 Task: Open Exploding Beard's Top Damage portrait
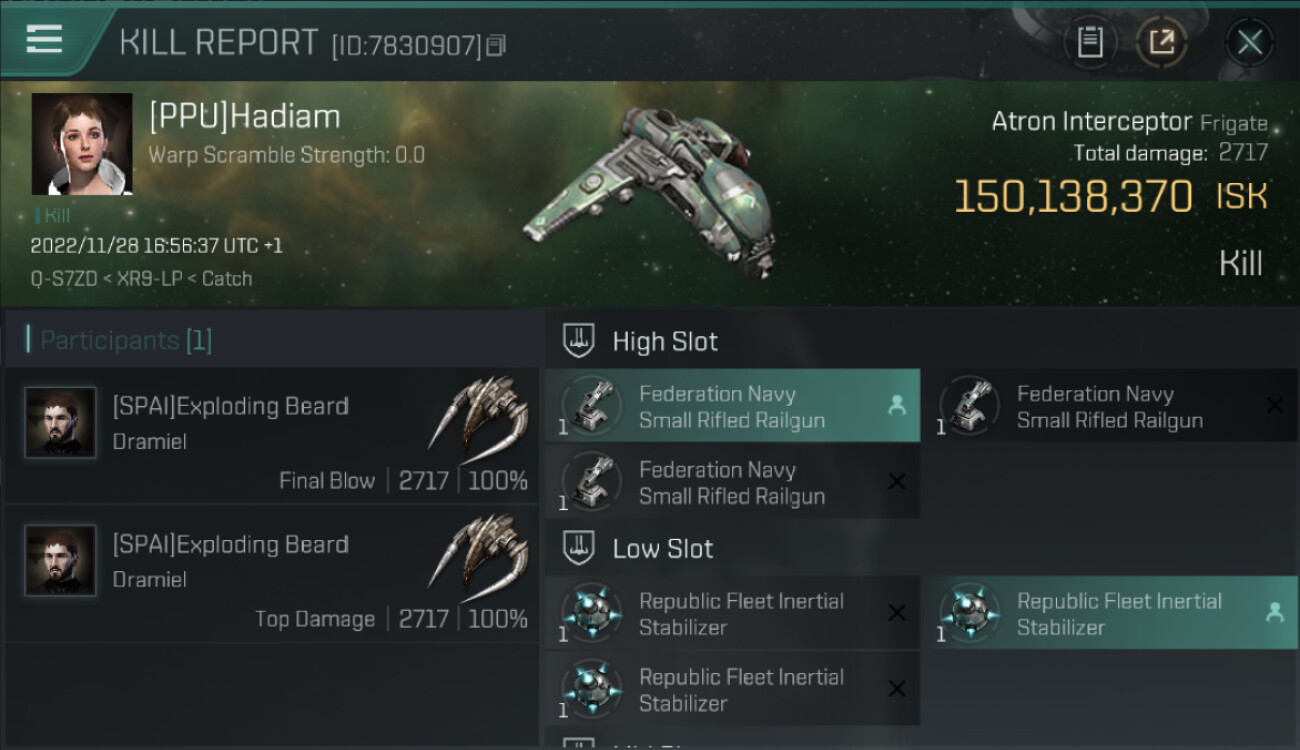60,560
